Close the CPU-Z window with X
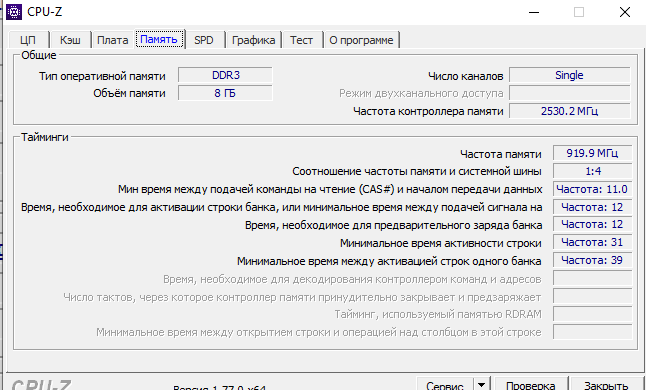Viewport: 646px width, 390px height. coord(625,12)
